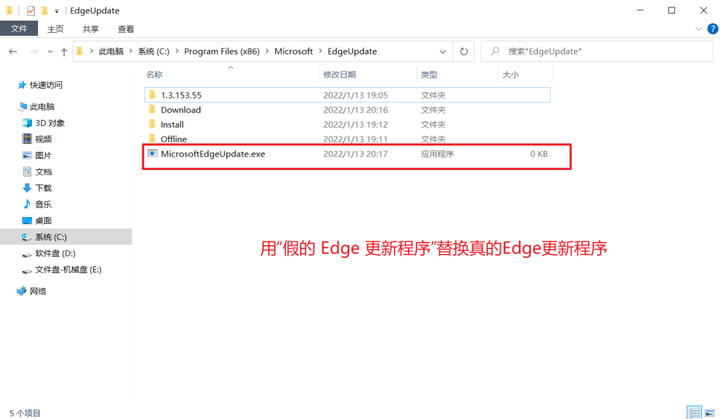This screenshot has width=720, height=419.
Task: Open 桌面 in the sidebar
Action: pos(43,221)
